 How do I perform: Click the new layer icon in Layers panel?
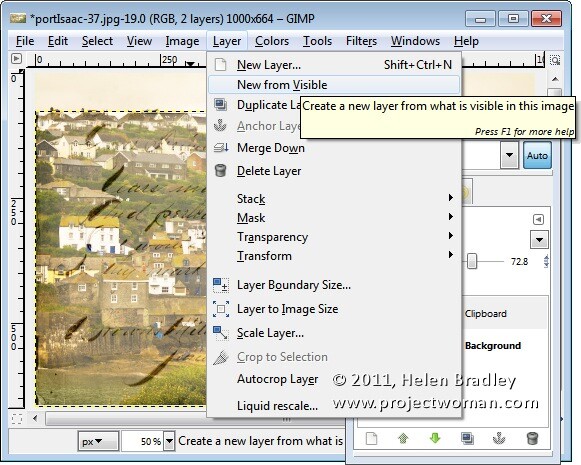pyautogui.click(x=371, y=438)
